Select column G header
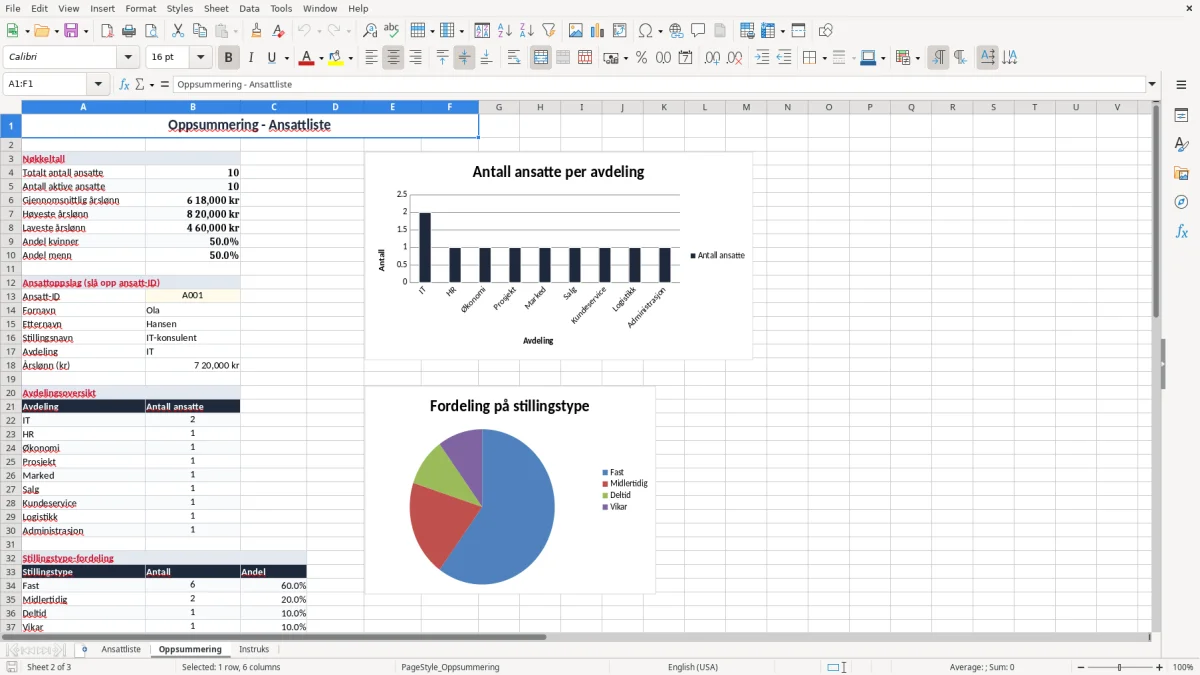Viewport: 1200px width, 675px height. tap(498, 107)
